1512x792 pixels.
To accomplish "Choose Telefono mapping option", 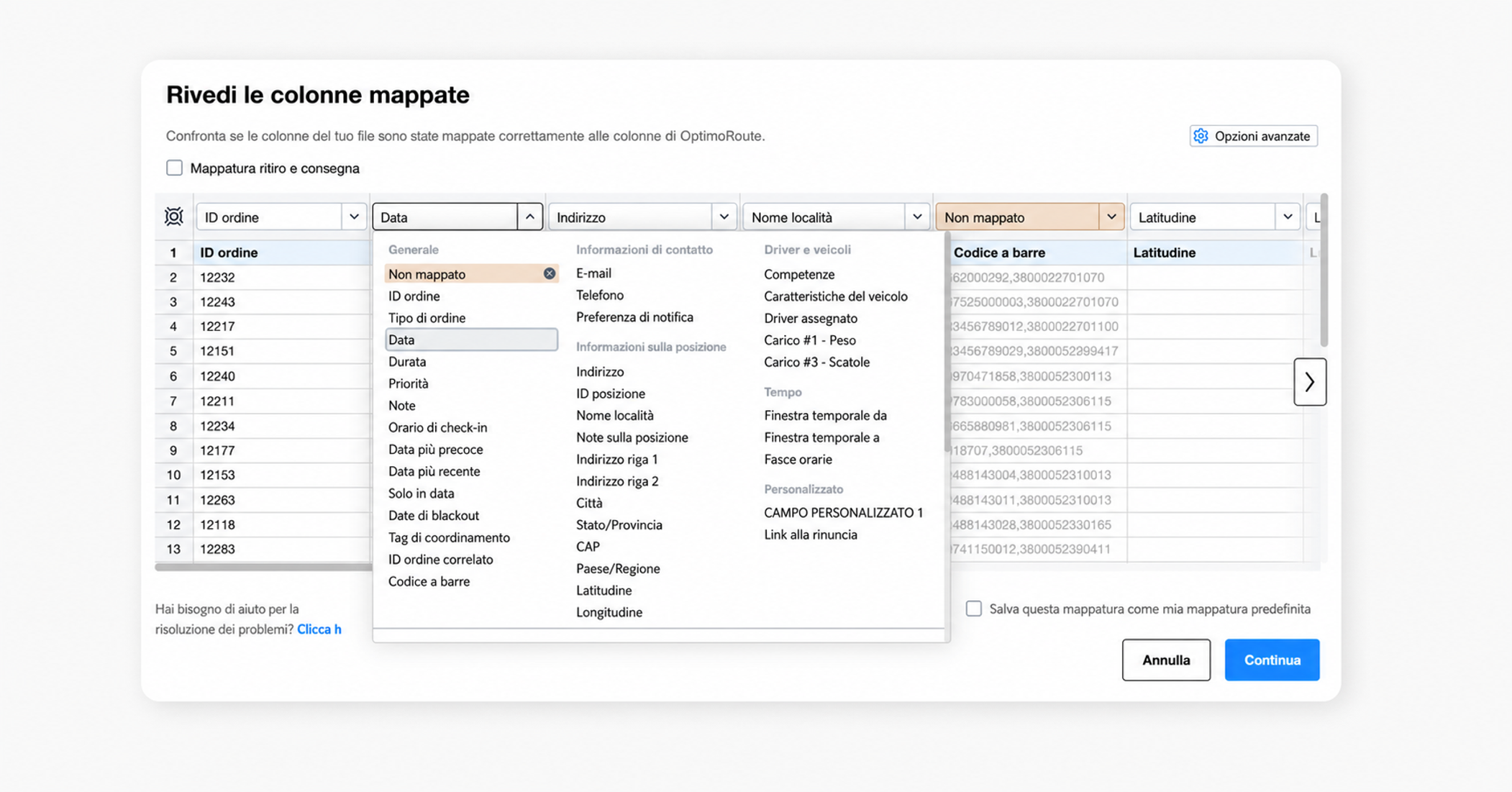I will [x=600, y=295].
